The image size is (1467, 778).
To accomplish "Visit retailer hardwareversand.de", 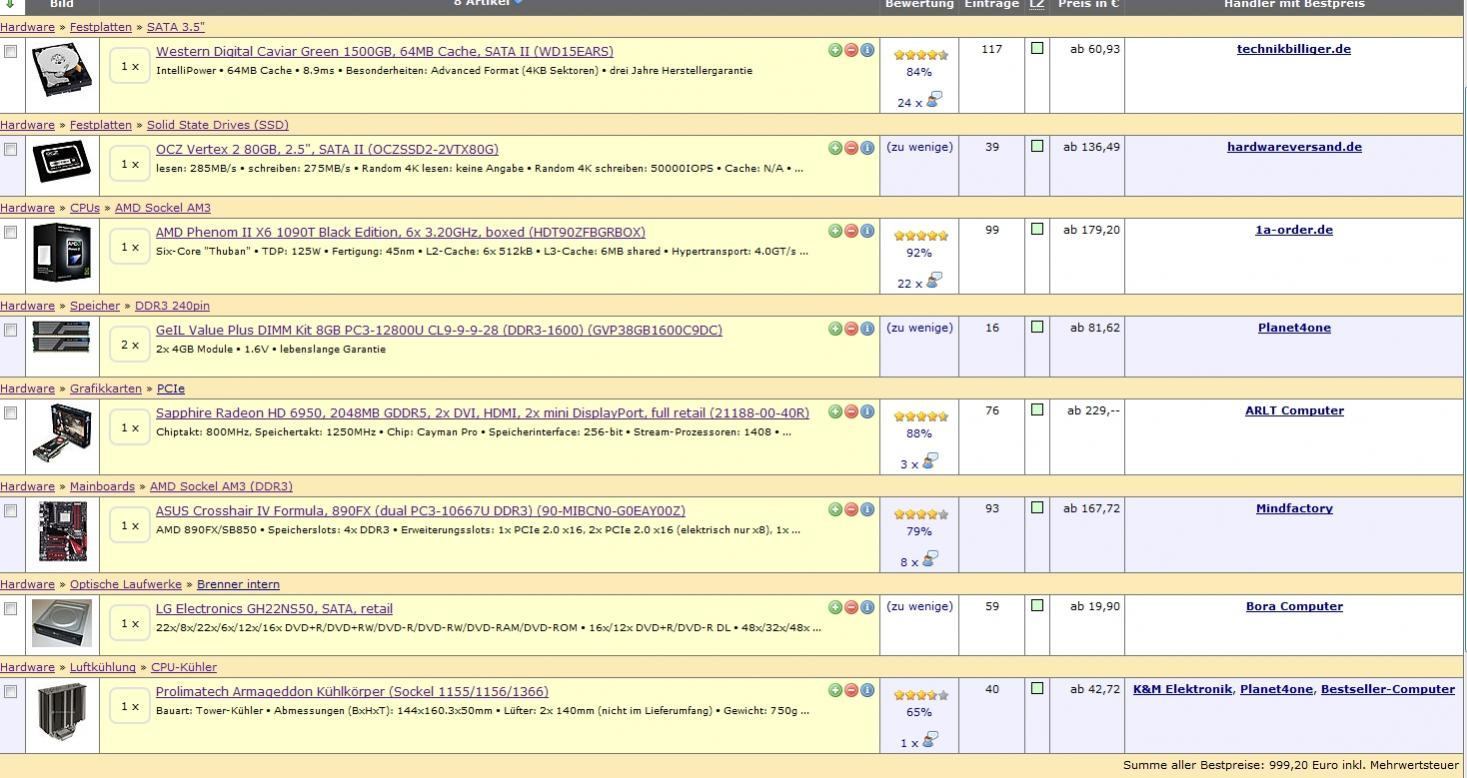I will pyautogui.click(x=1294, y=147).
